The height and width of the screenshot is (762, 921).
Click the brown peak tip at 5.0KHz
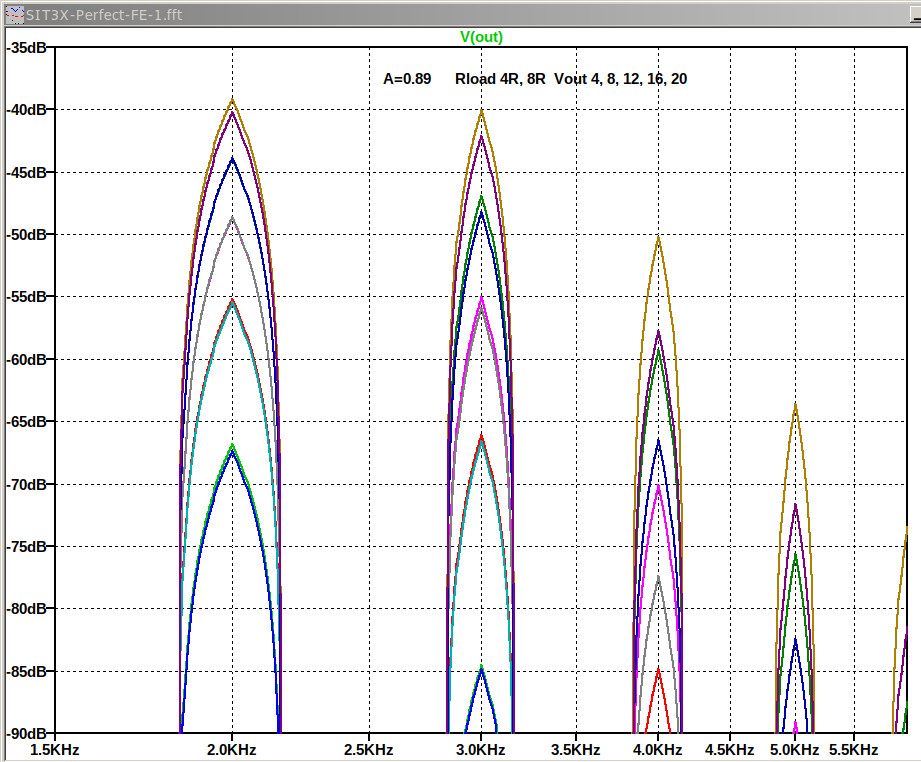[795, 404]
